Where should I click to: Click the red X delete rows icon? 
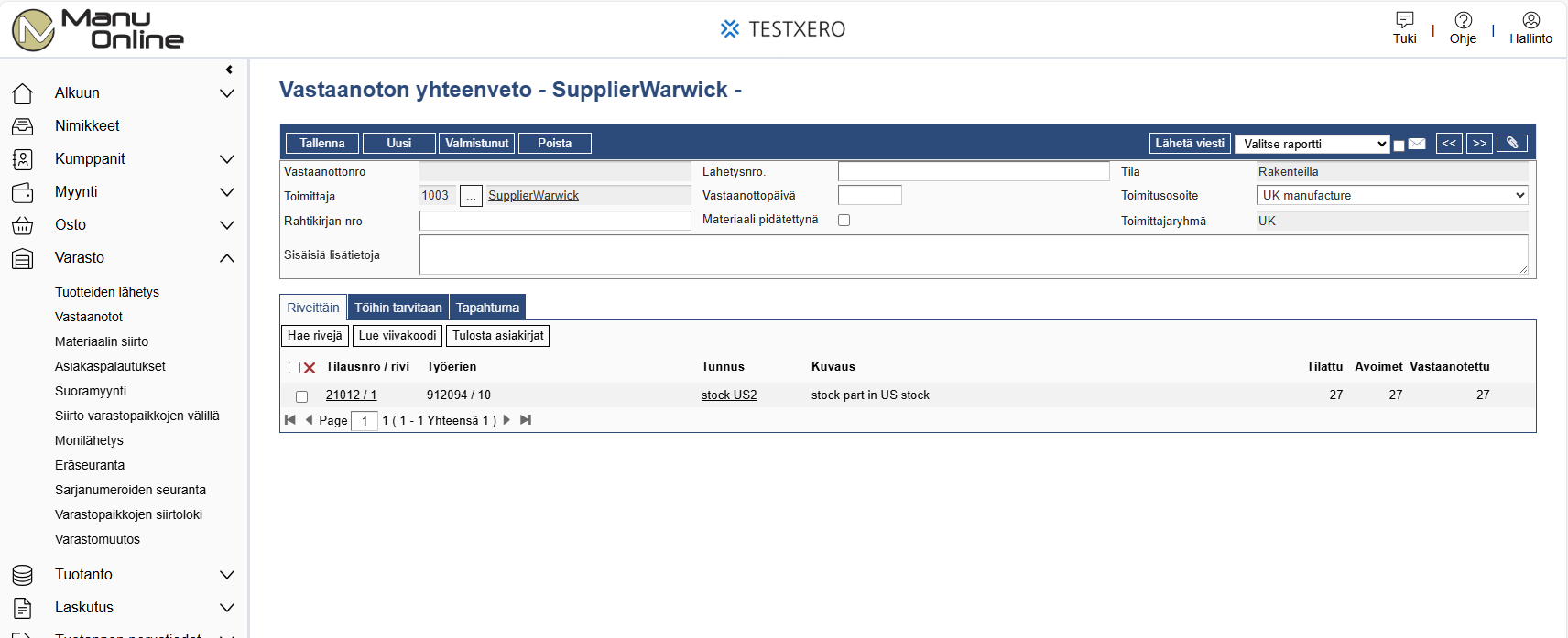coord(310,368)
